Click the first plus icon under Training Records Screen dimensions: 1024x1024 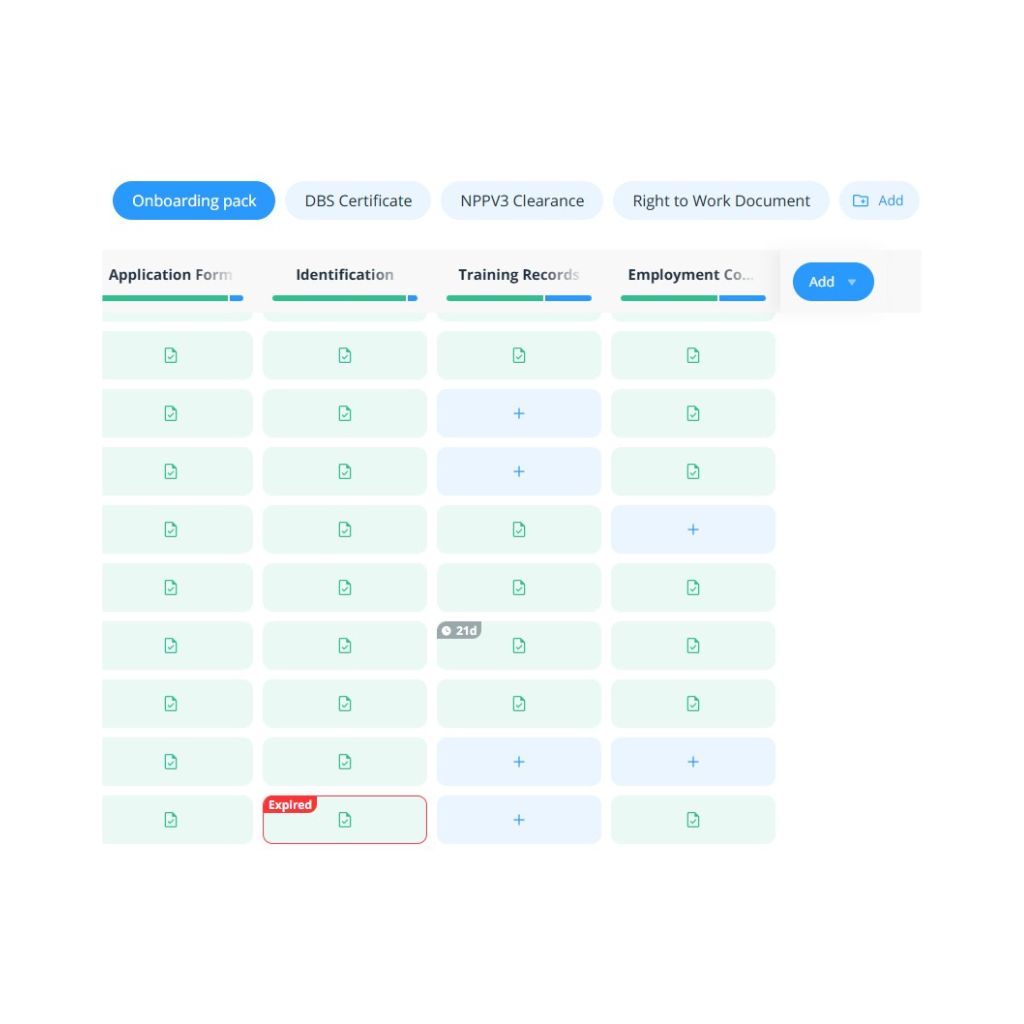click(x=519, y=414)
